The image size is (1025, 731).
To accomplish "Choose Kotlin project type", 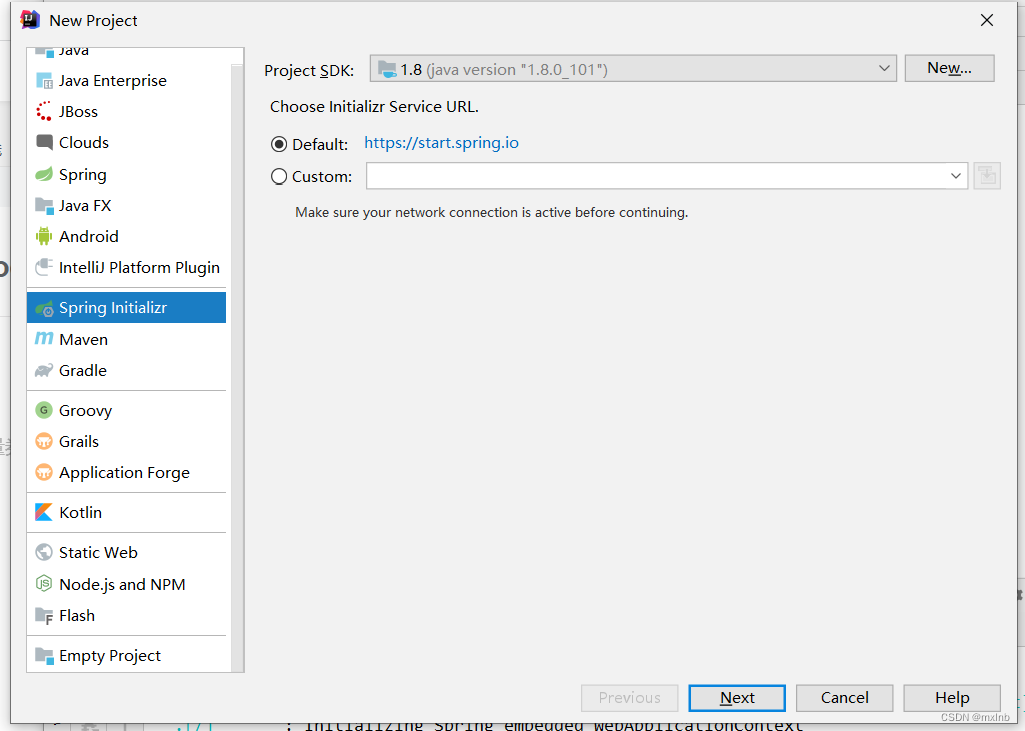I will point(127,512).
